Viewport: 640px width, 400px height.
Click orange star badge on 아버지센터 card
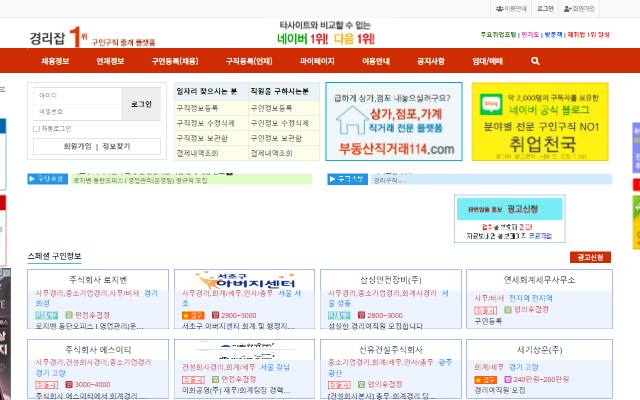(x=193, y=315)
